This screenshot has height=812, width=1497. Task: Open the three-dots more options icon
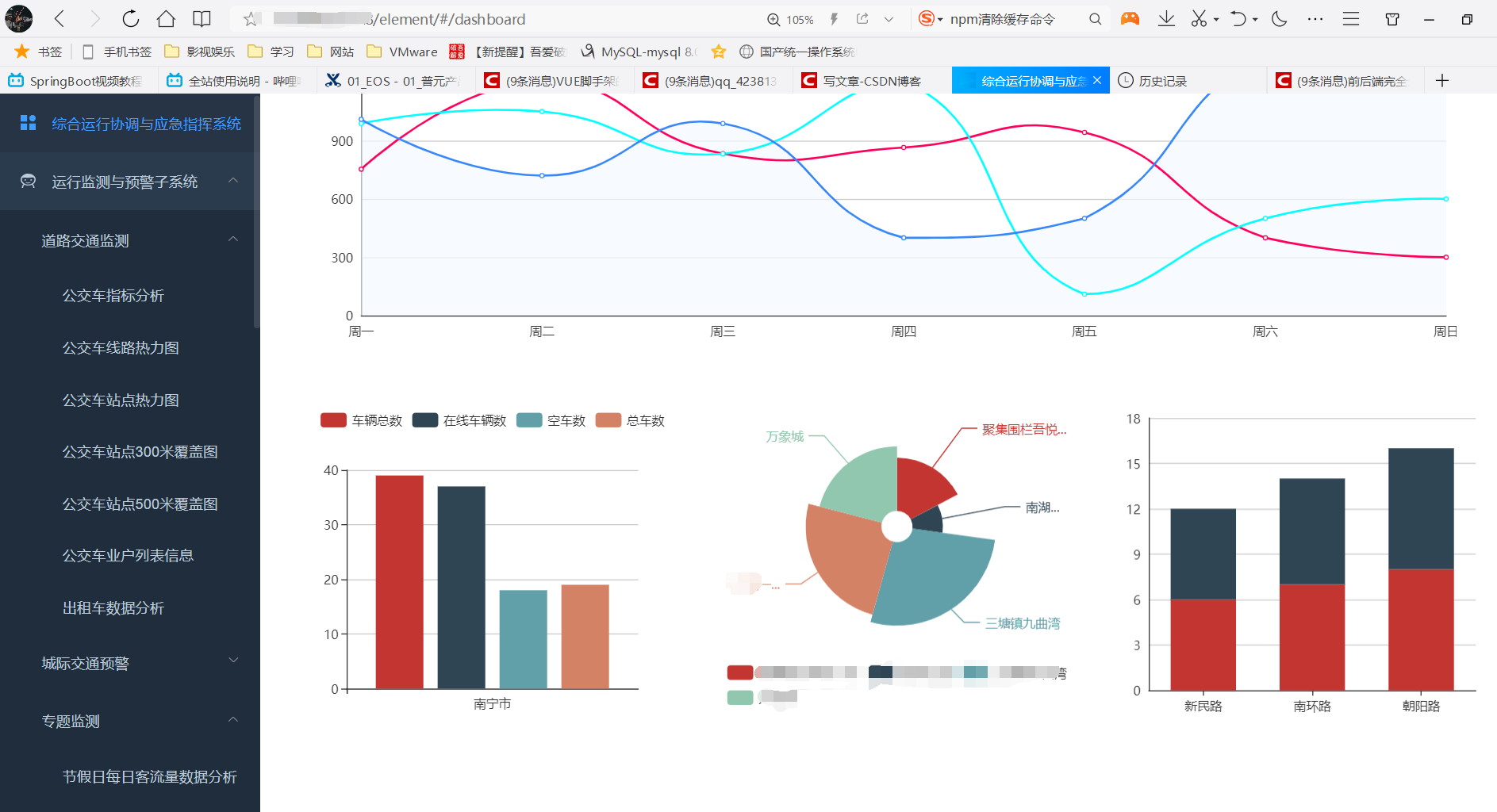coord(1315,19)
